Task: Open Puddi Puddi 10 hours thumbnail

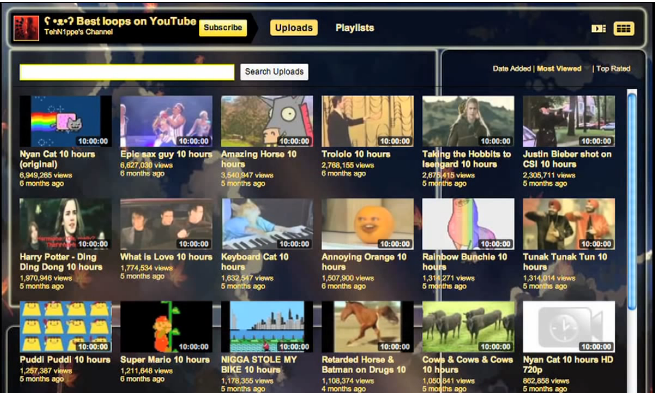Action: click(x=66, y=327)
